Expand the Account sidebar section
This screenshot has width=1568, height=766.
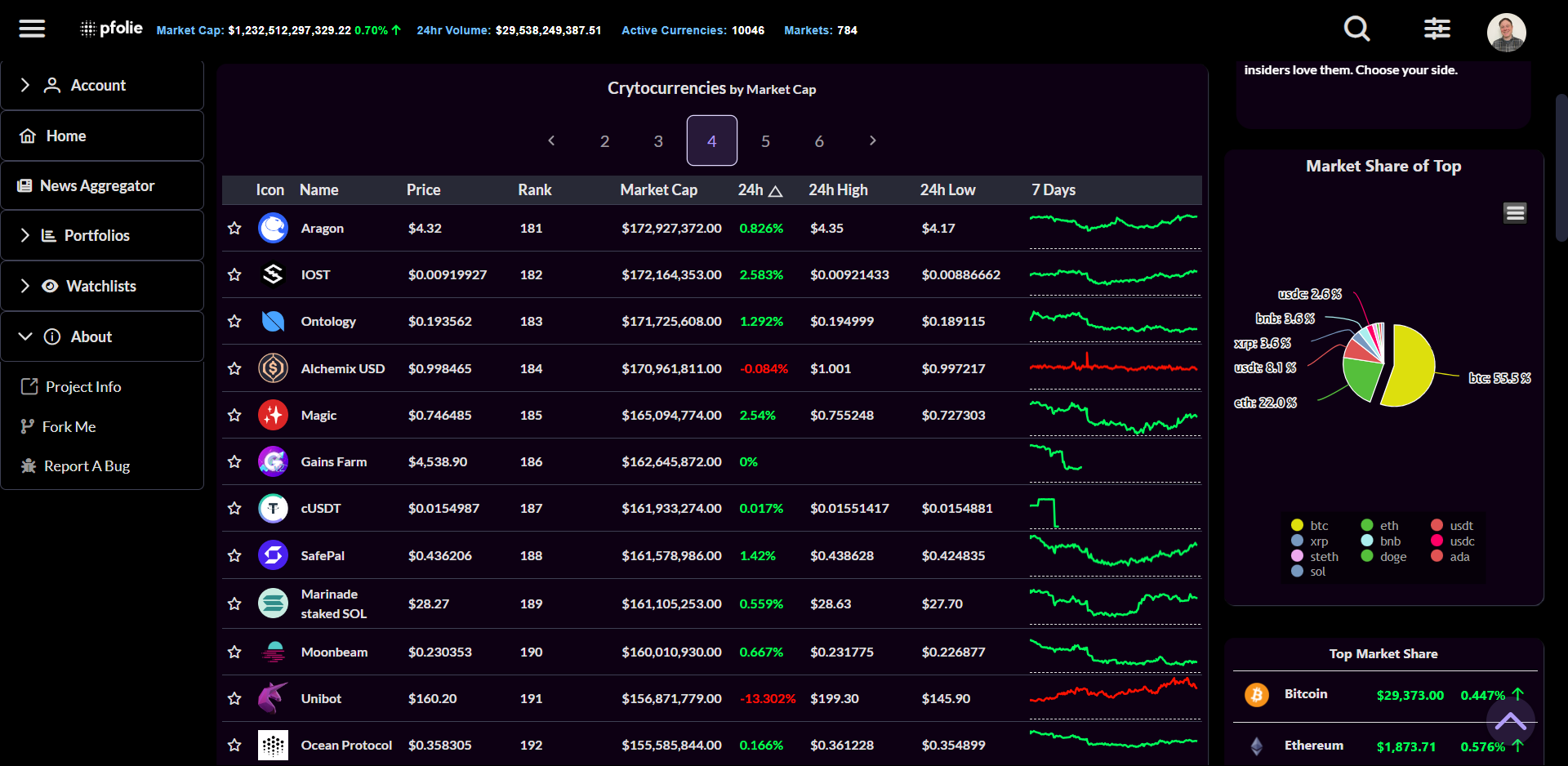[24, 85]
